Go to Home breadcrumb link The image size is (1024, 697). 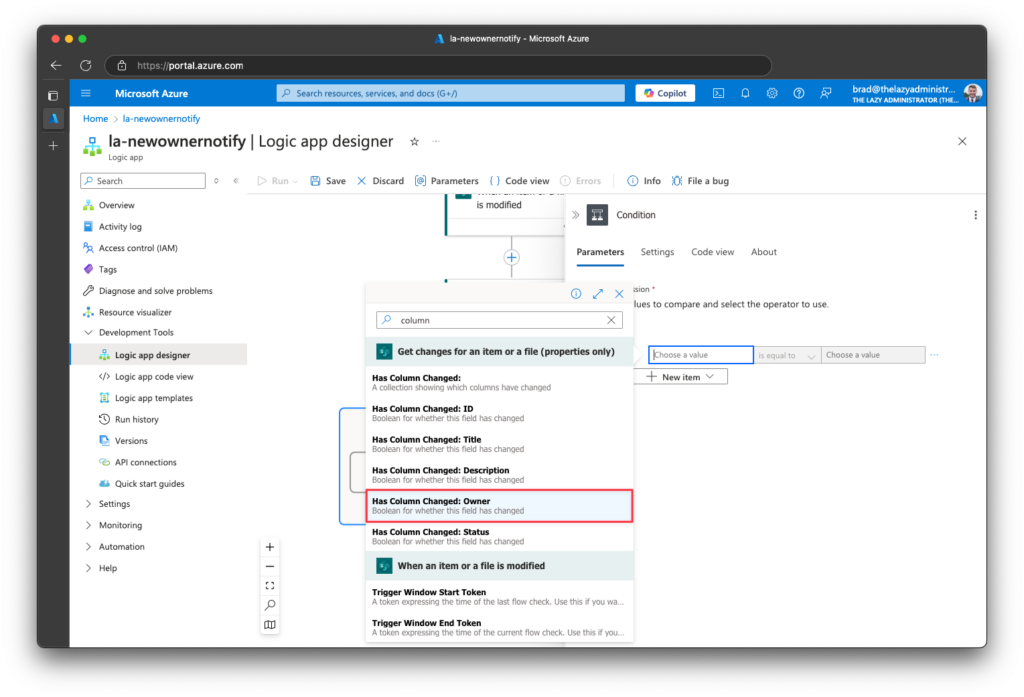point(95,119)
